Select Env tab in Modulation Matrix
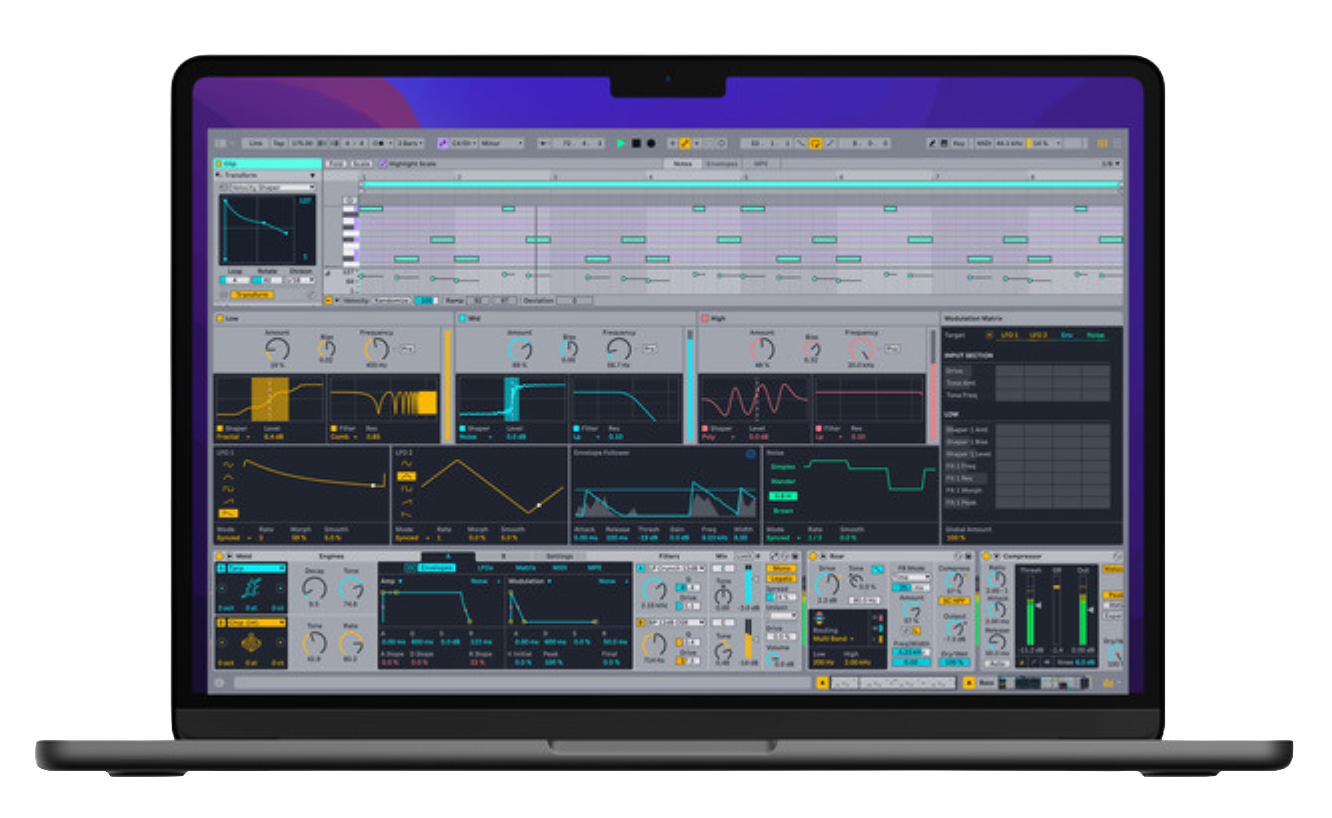Screen dimensions: 1332x818 (1067, 335)
